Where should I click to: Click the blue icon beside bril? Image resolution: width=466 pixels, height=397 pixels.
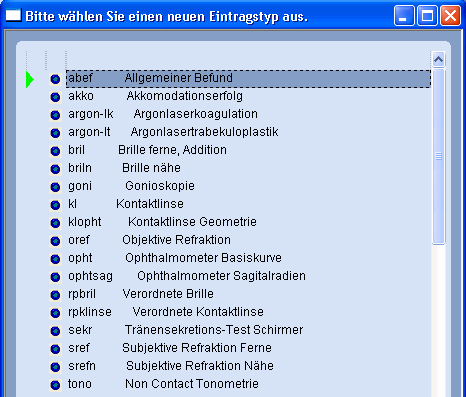(55, 151)
